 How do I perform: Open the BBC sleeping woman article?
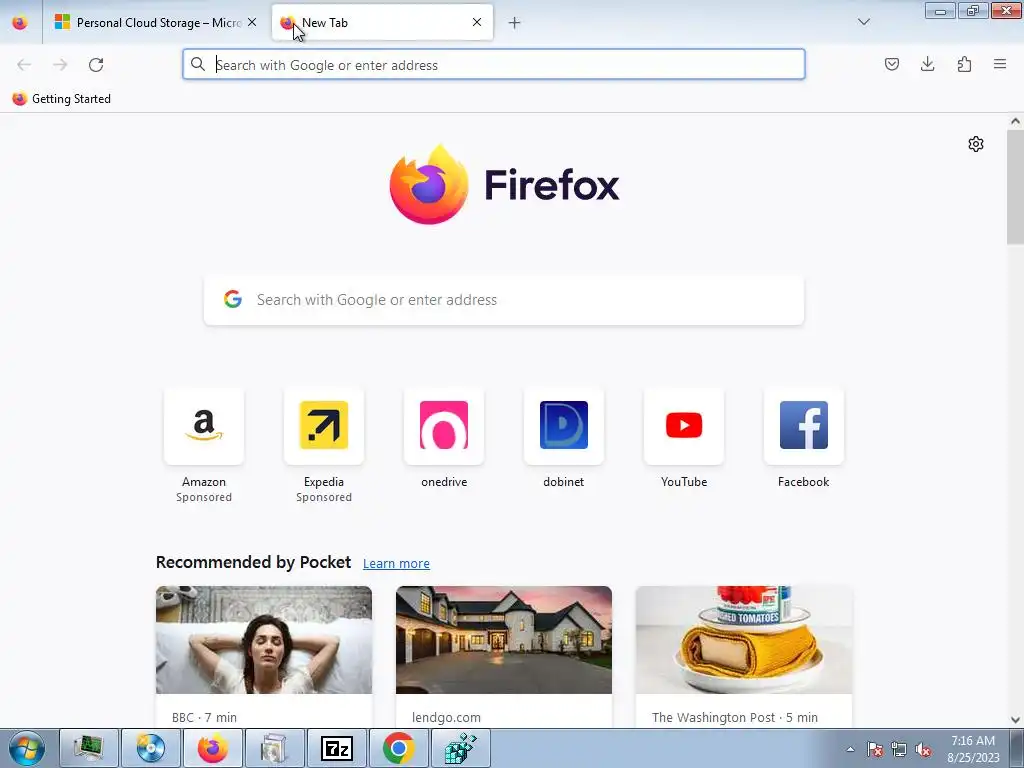(264, 656)
